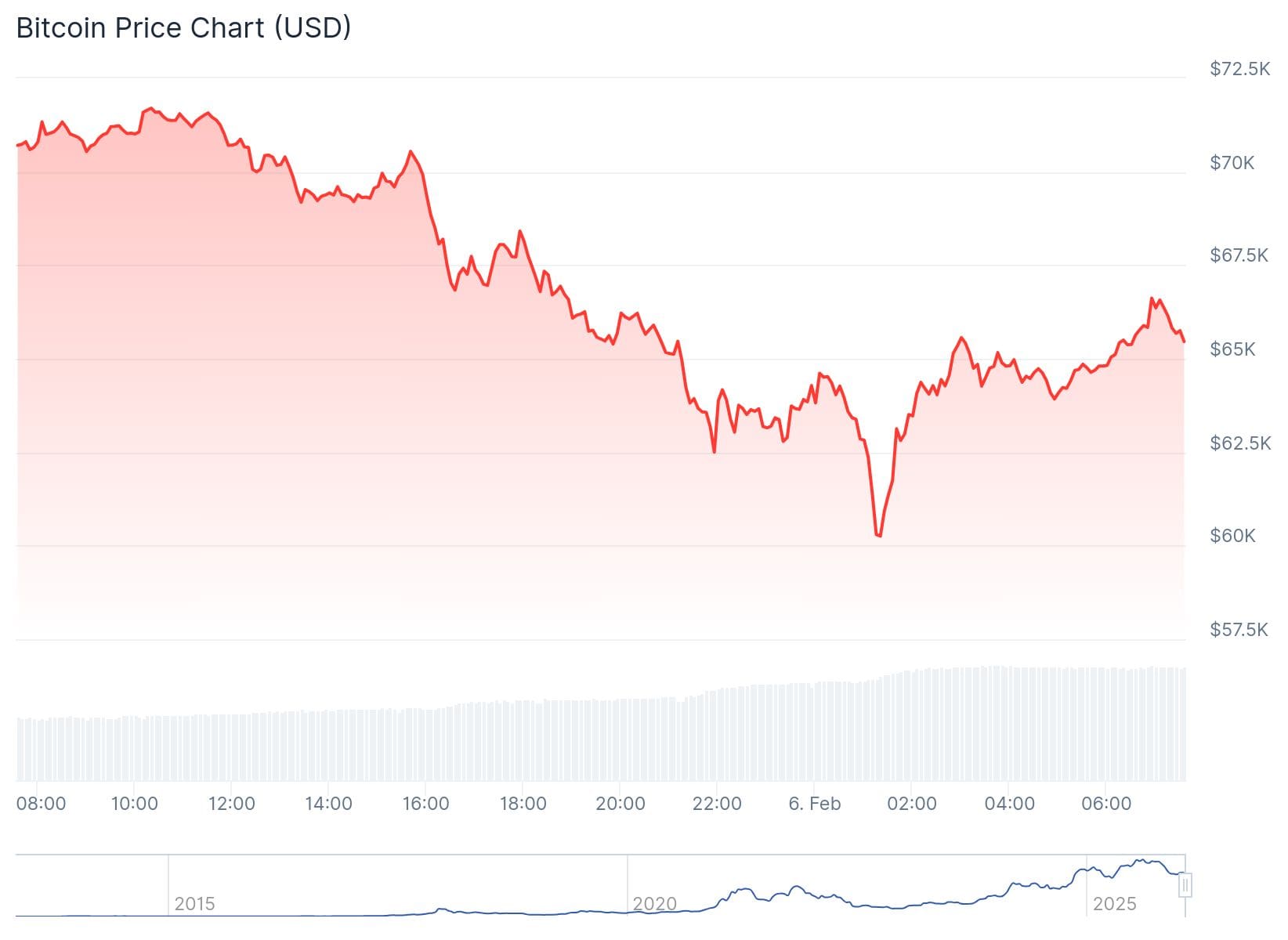Viewport: 1288px width, 940px height.
Task: Click the $57.5K y-axis label
Action: [1239, 630]
